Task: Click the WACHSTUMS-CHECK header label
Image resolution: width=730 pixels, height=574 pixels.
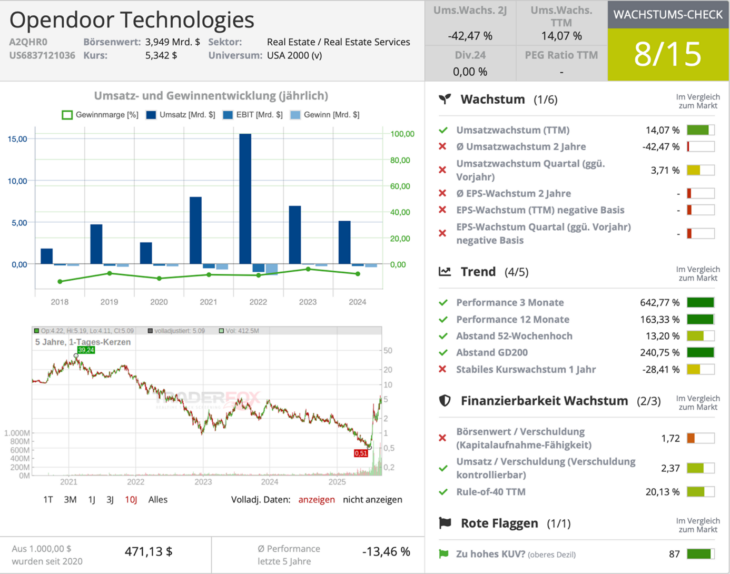Action: click(668, 14)
